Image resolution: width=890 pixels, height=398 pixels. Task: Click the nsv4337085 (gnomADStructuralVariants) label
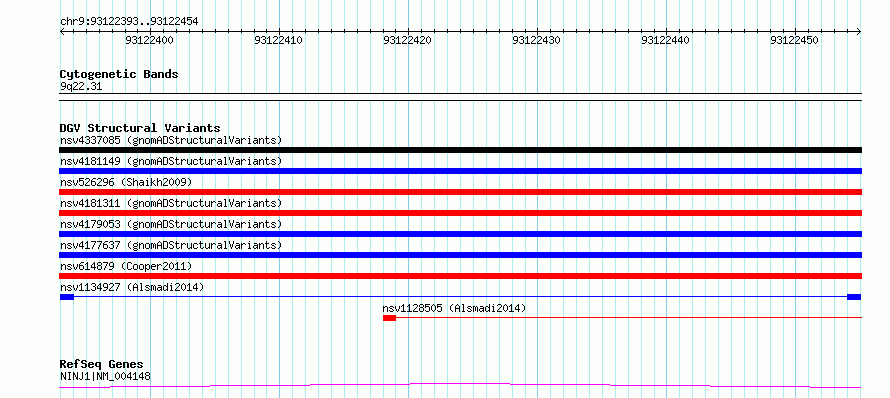point(171,140)
